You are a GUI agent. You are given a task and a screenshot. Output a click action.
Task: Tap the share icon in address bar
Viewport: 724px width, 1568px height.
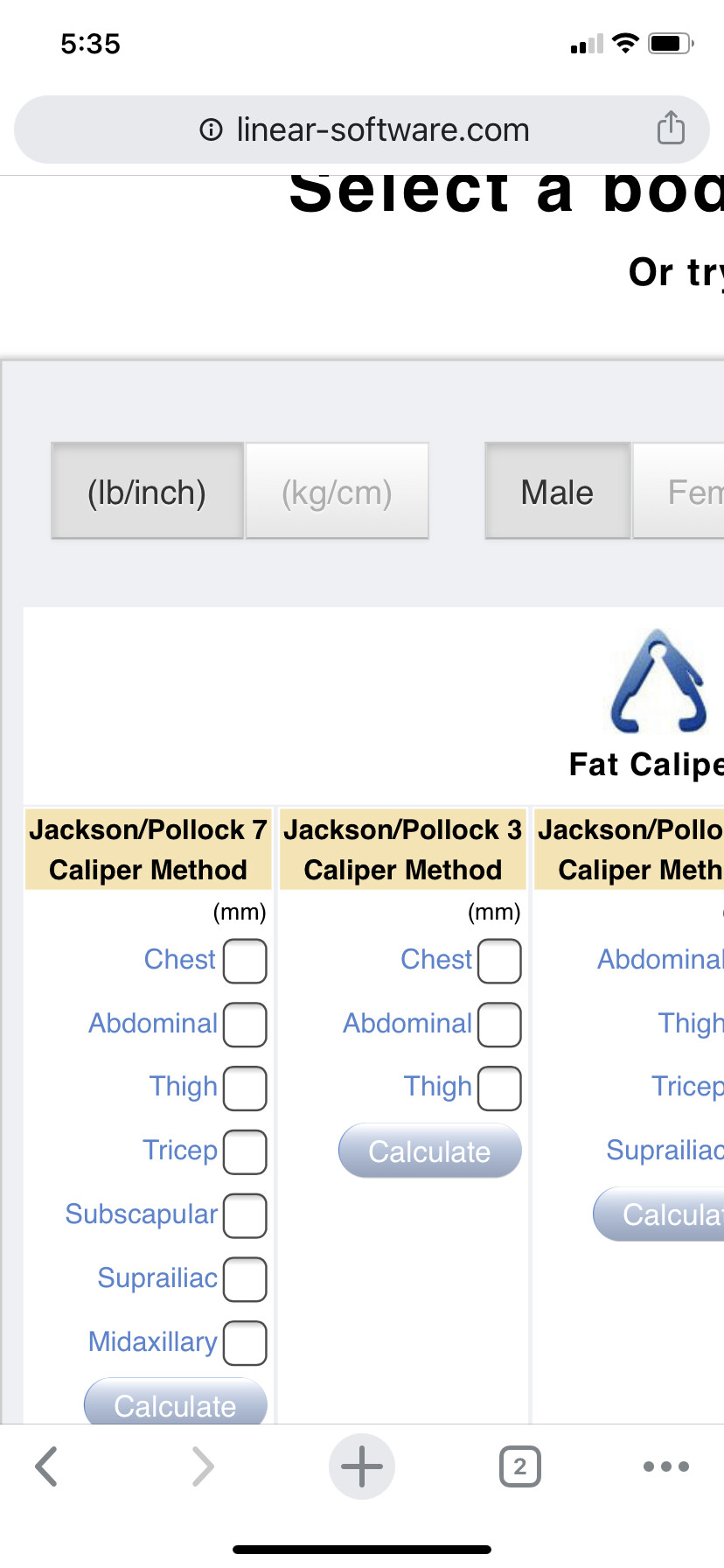(671, 129)
